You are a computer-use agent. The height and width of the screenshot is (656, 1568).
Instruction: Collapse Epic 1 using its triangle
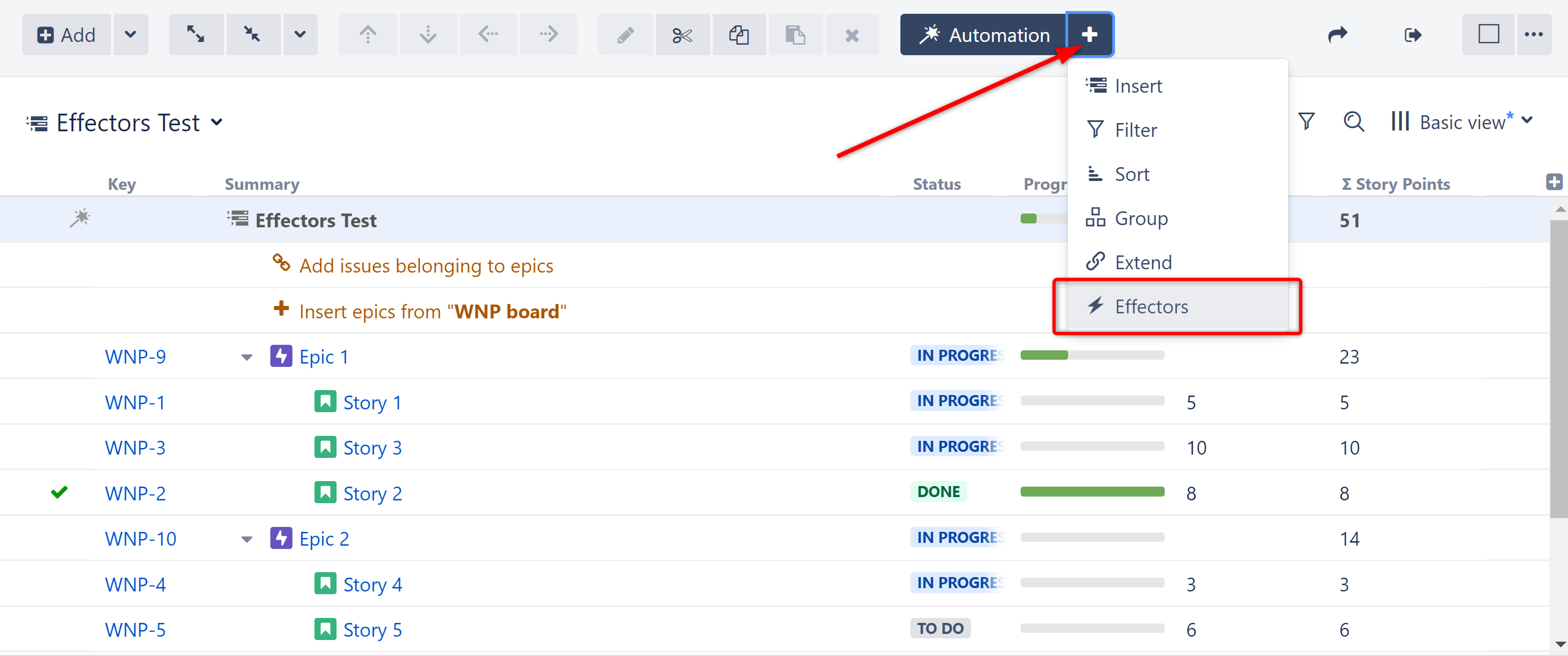tap(246, 357)
